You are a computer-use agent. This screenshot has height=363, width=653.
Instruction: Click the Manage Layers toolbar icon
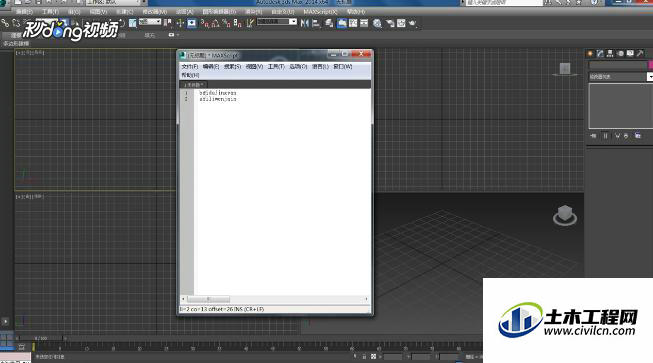tap(329, 23)
